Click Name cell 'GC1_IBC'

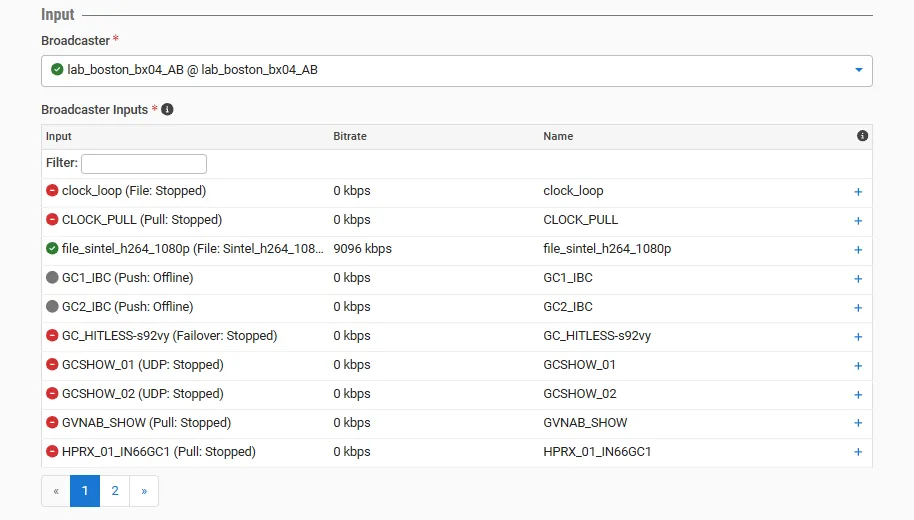tap(568, 277)
